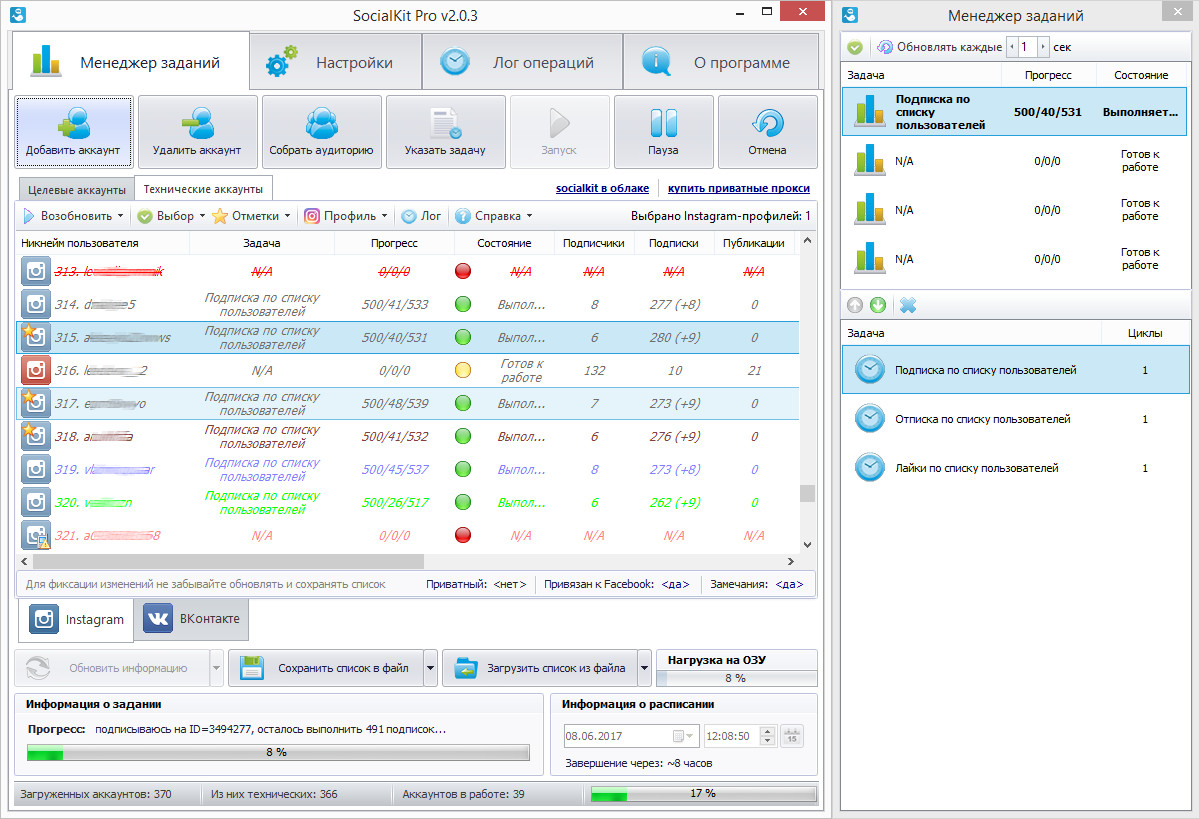Open the Лог операций tab

[x=522, y=62]
